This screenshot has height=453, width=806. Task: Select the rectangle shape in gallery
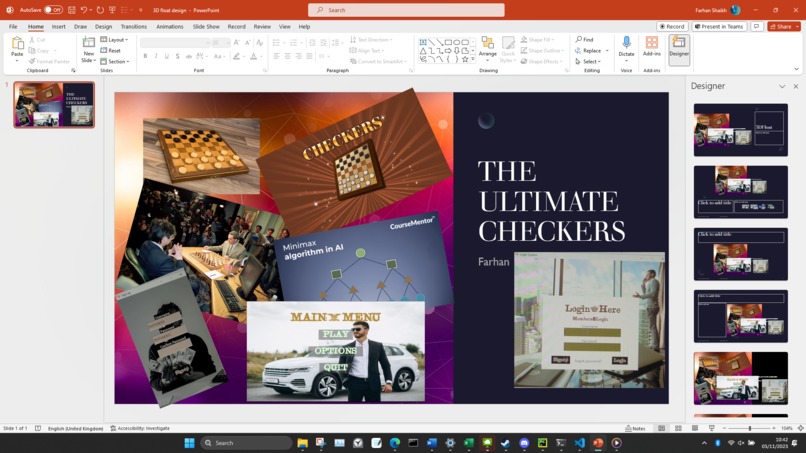448,42
